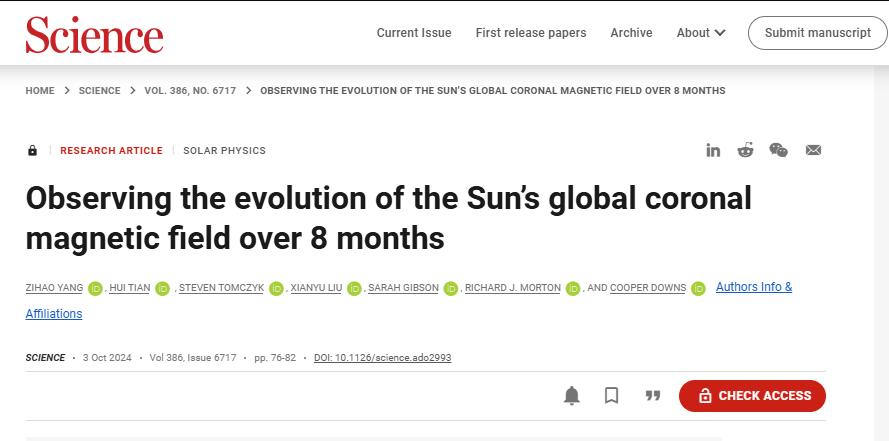889x441 pixels.
Task: Open the Current Issue menu item
Action: point(414,33)
